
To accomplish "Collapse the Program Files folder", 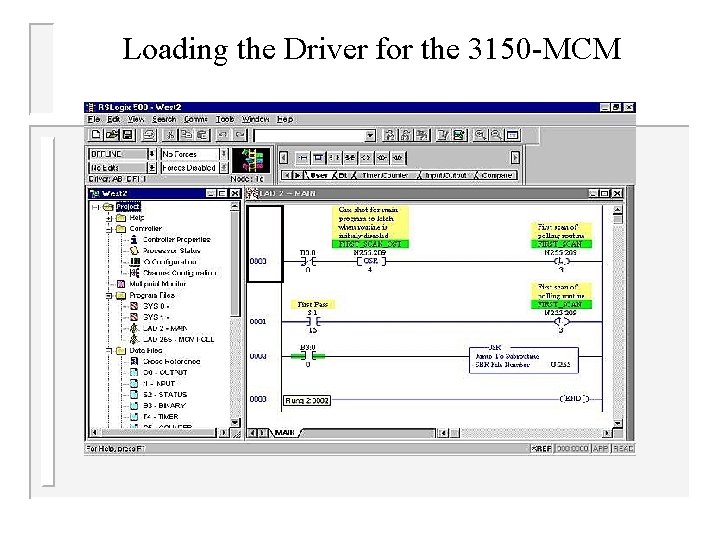I will pyautogui.click(x=109, y=295).
